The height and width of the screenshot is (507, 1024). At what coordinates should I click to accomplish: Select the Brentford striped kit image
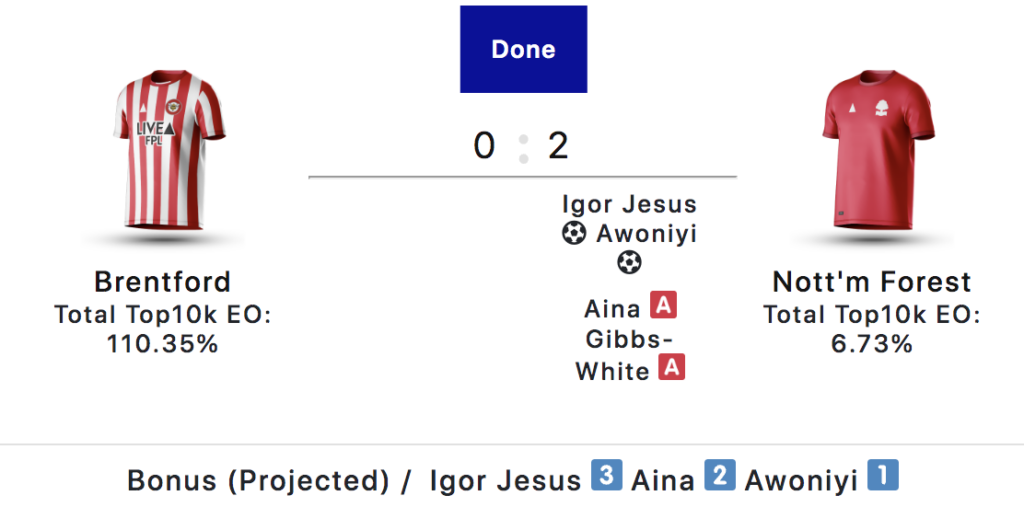(x=162, y=153)
